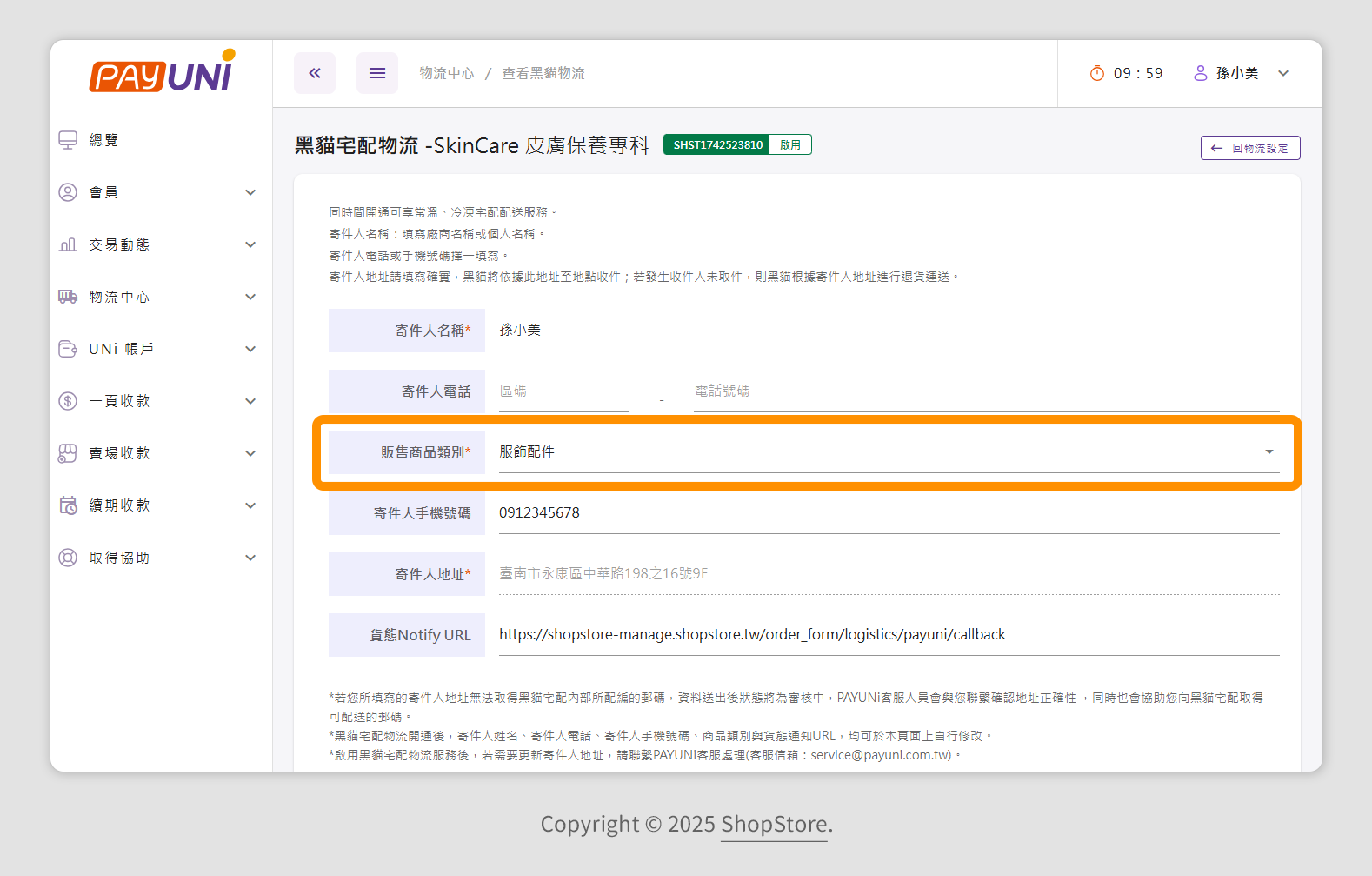Expand the 取得協助 menu chevron

pos(250,558)
